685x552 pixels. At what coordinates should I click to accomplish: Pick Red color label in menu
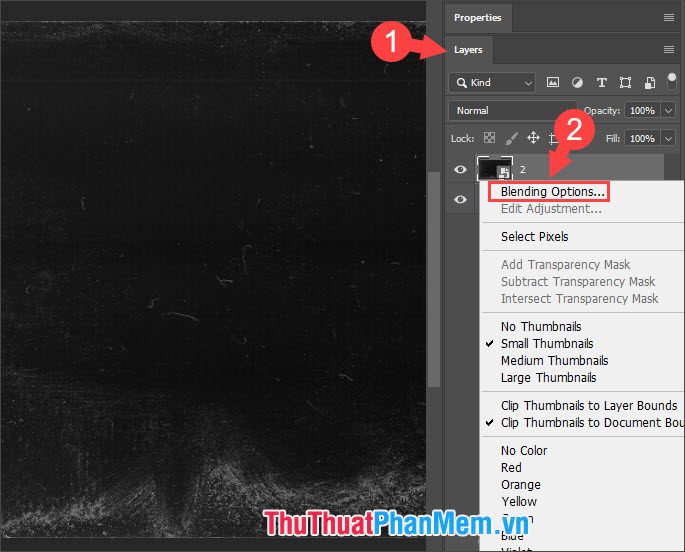click(511, 467)
